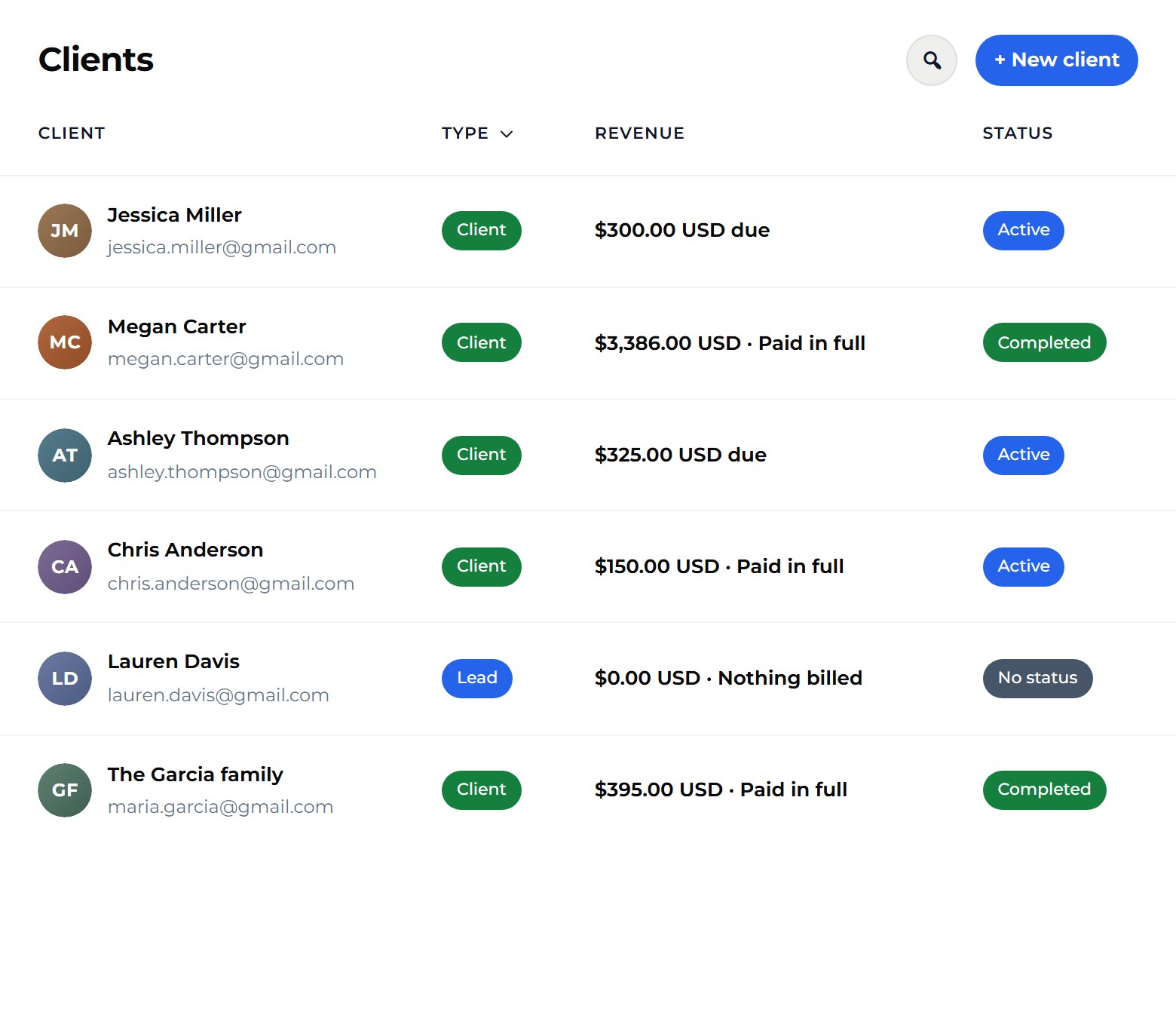1176x1015 pixels.
Task: Click the Client type badge for Jessica Miller
Action: pyautogui.click(x=482, y=231)
